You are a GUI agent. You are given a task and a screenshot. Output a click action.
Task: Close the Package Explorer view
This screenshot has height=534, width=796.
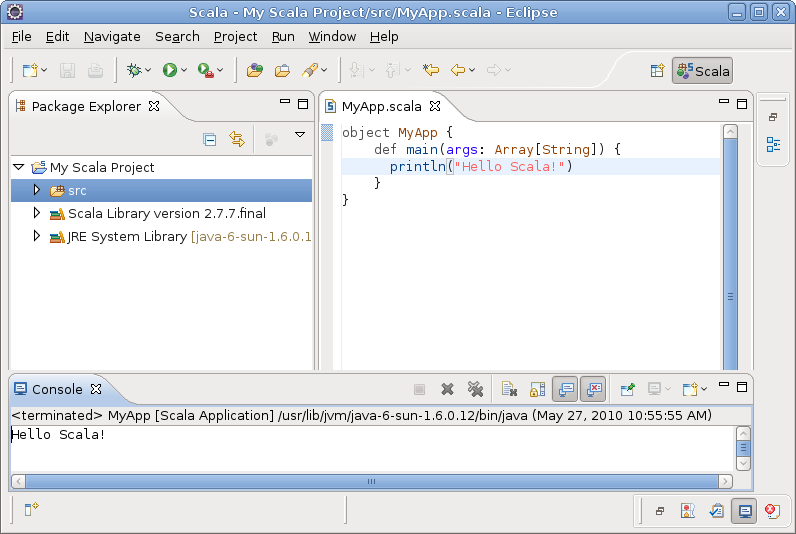coord(154,106)
